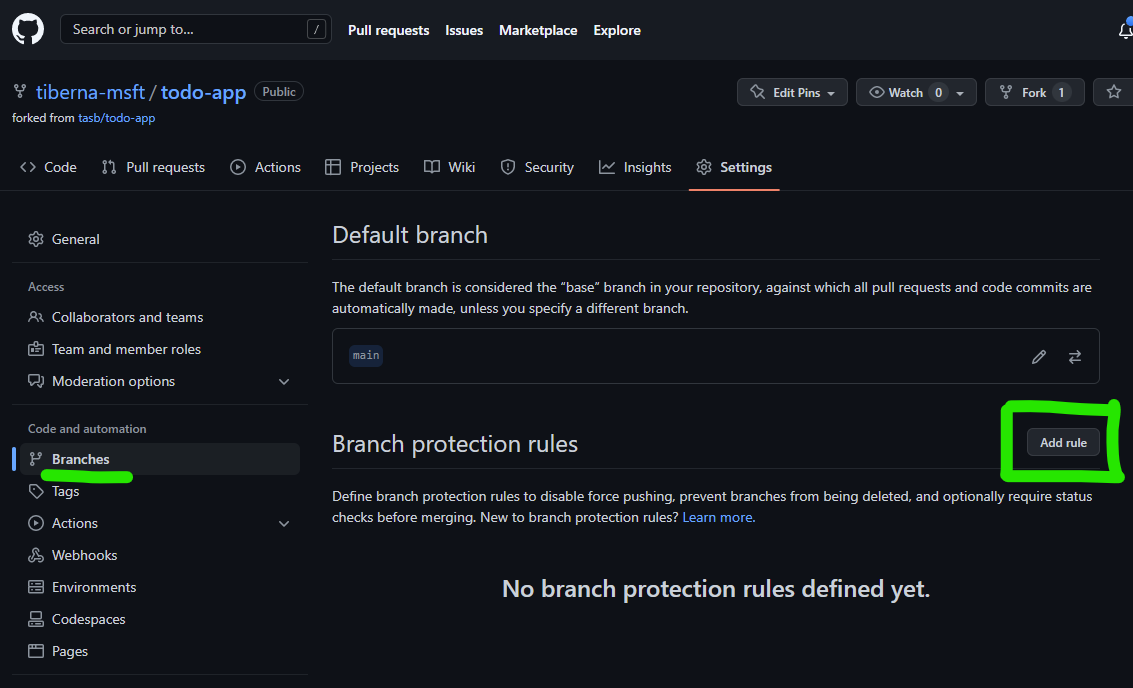Open the notifications bell icon
The width and height of the screenshot is (1133, 688).
(1125, 30)
